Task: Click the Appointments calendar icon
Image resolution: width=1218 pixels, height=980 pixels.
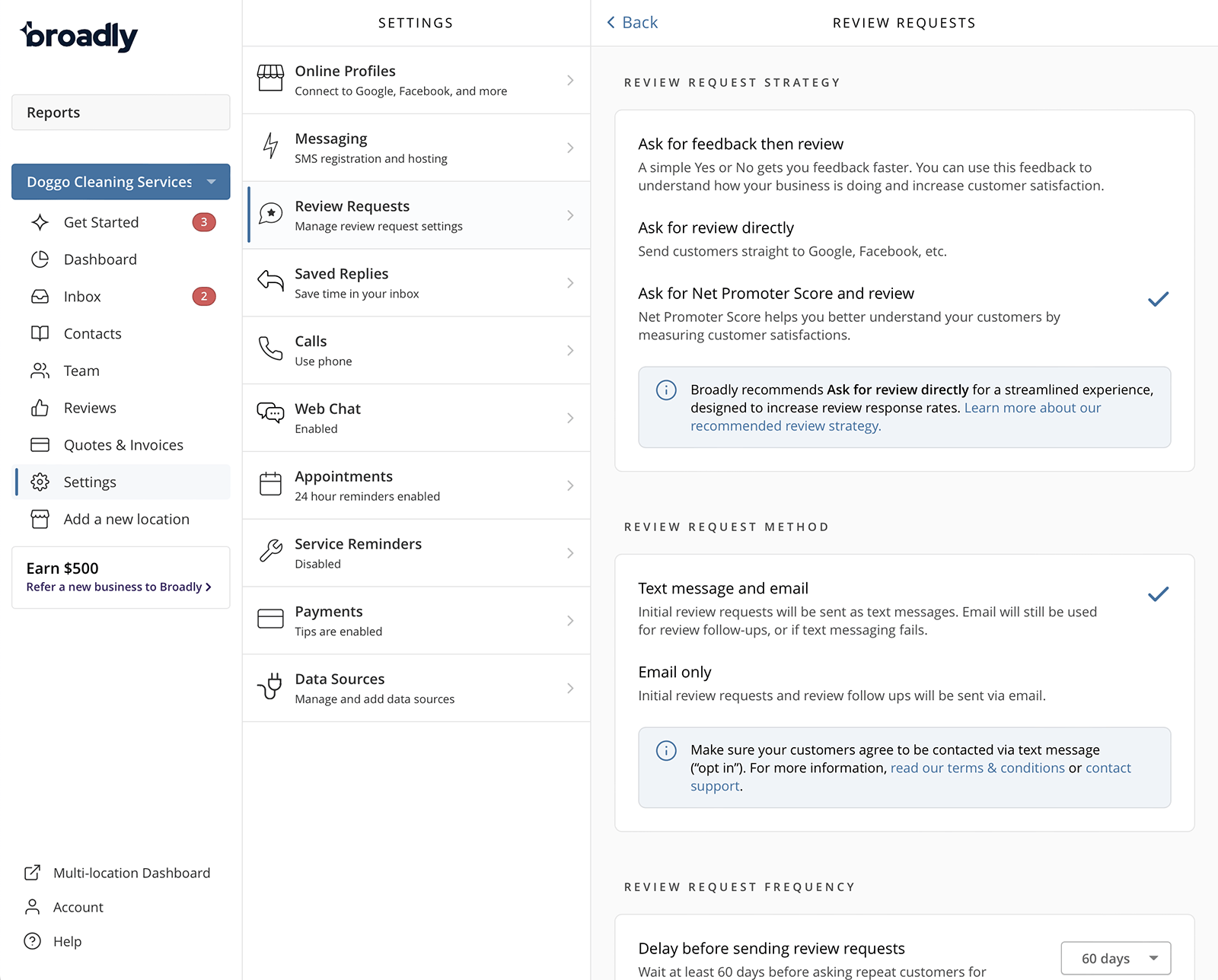Action: [x=270, y=484]
